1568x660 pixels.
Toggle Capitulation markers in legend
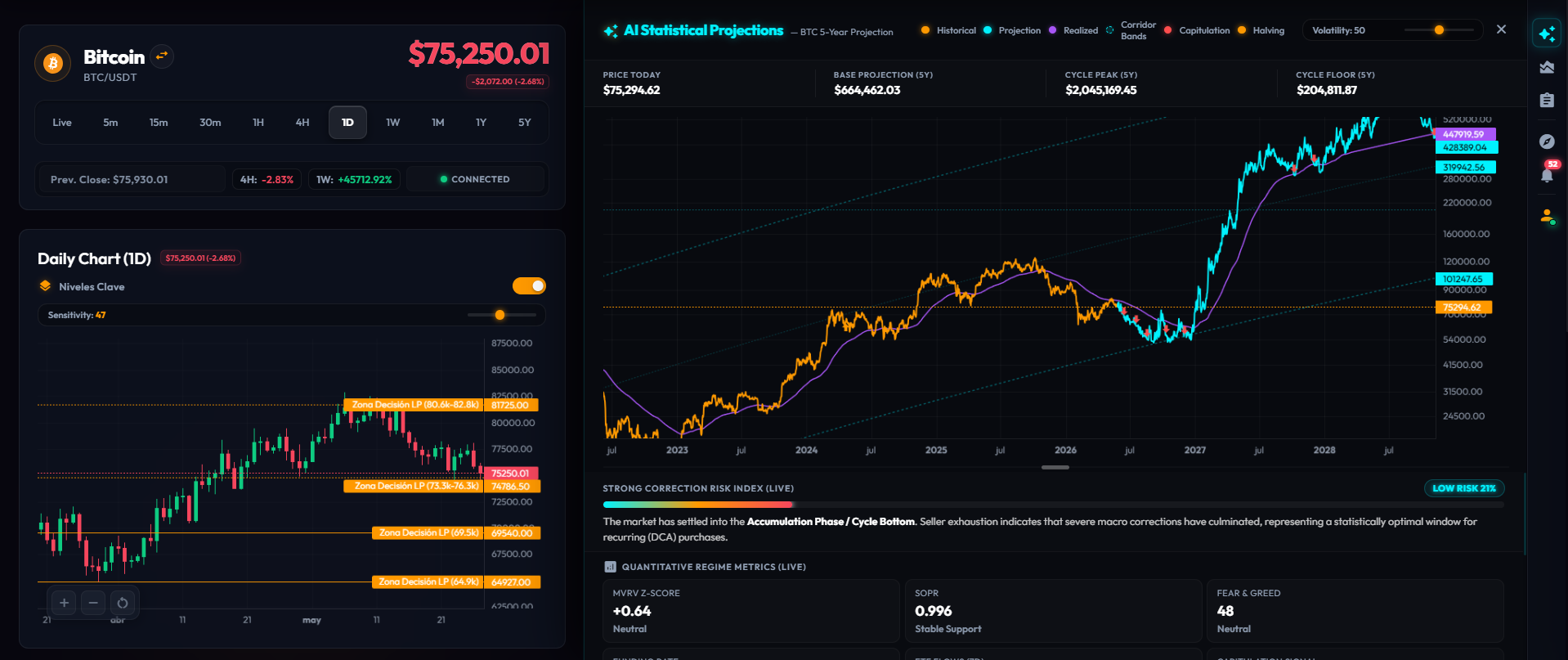(x=1197, y=30)
